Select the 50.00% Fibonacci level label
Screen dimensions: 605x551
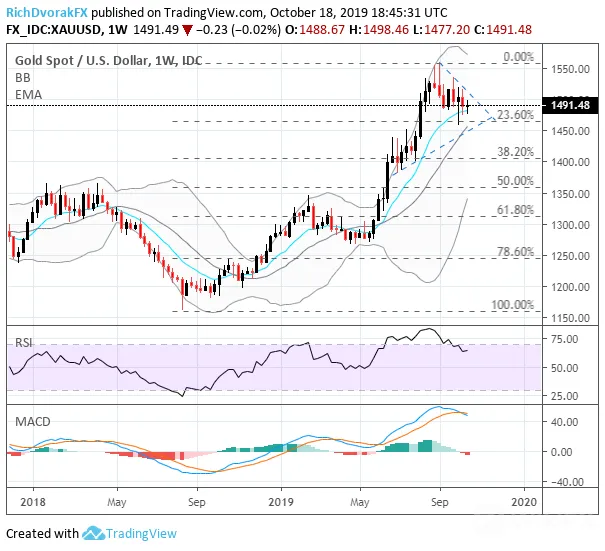(515, 181)
